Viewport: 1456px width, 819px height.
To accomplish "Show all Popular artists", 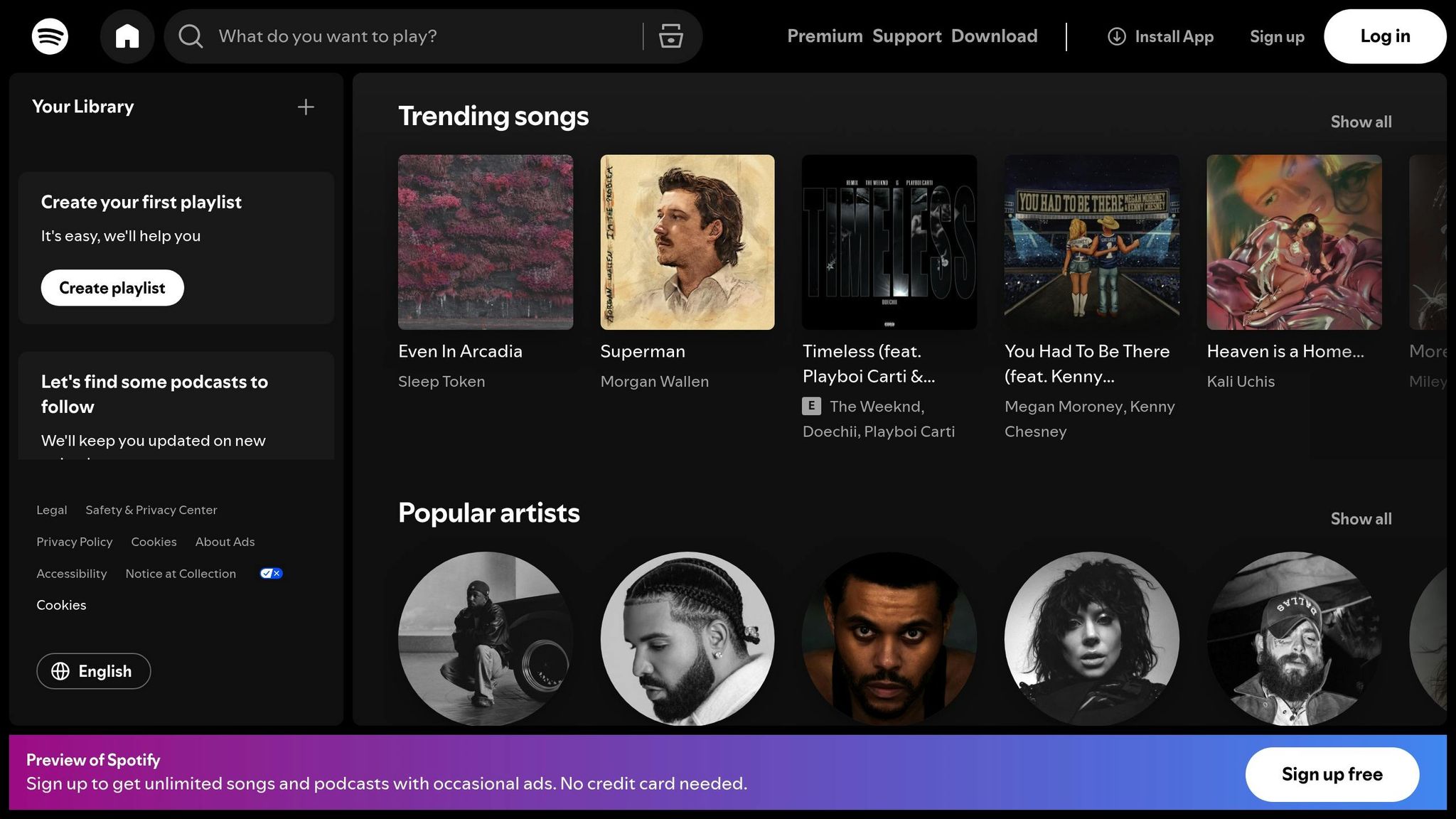I will pos(1361,518).
